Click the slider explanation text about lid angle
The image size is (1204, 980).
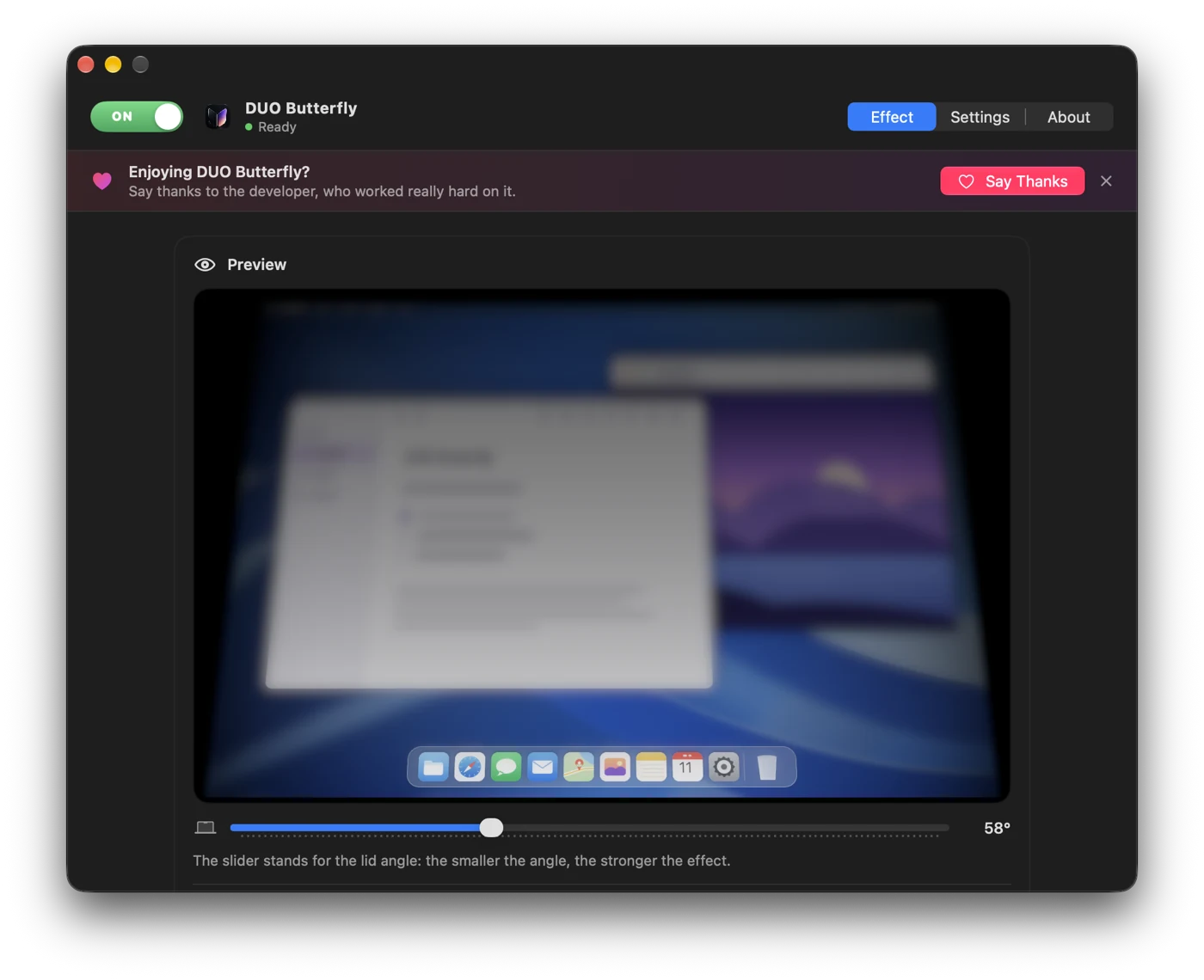462,861
